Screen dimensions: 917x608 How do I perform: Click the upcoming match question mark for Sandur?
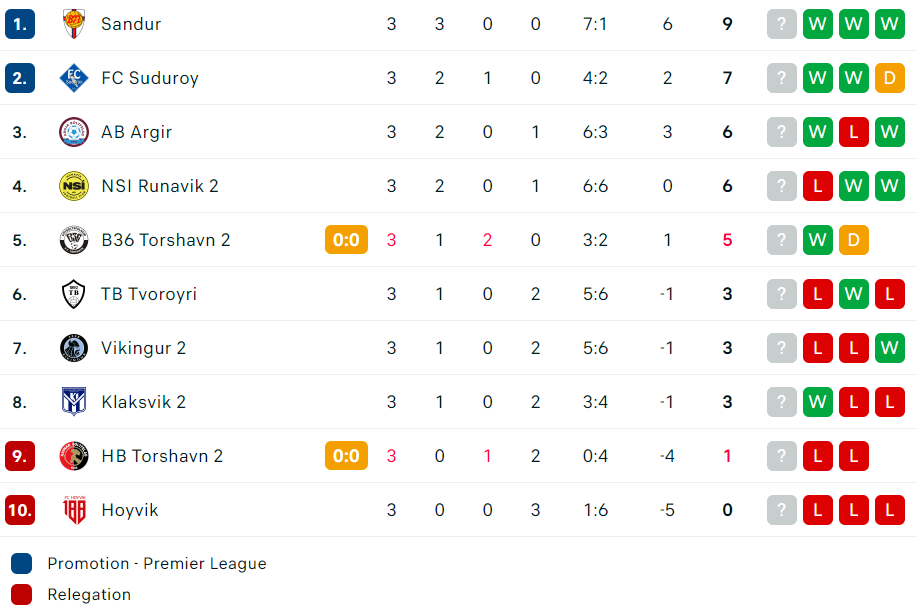pos(781,24)
